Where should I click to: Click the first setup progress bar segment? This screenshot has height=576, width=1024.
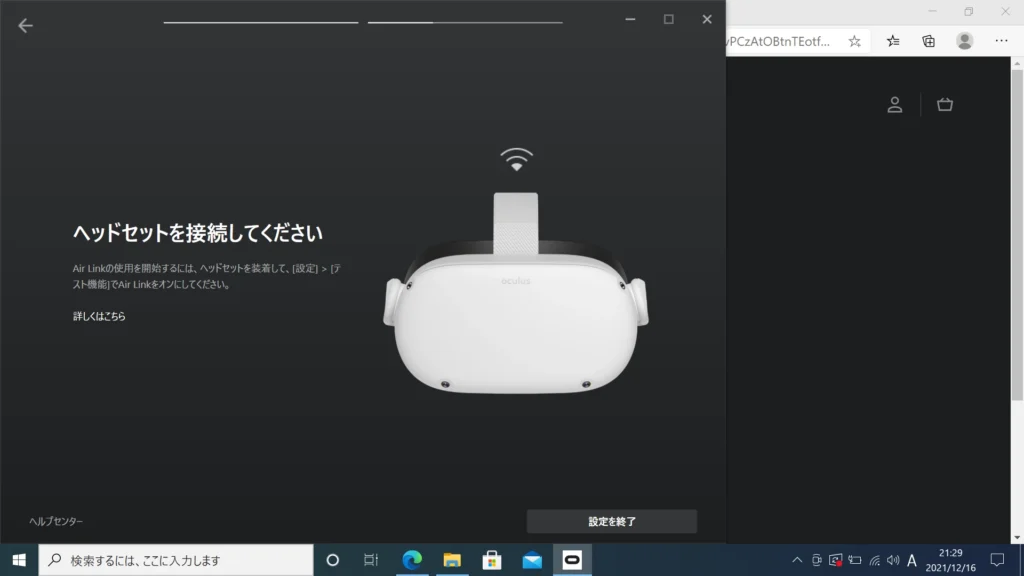[x=261, y=22]
